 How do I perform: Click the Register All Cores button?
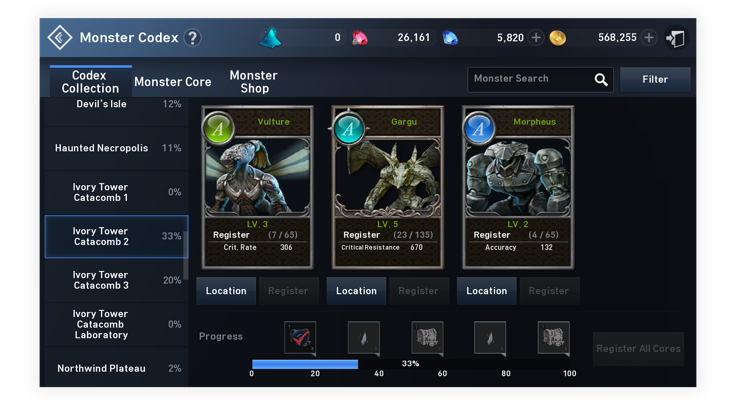click(x=638, y=349)
